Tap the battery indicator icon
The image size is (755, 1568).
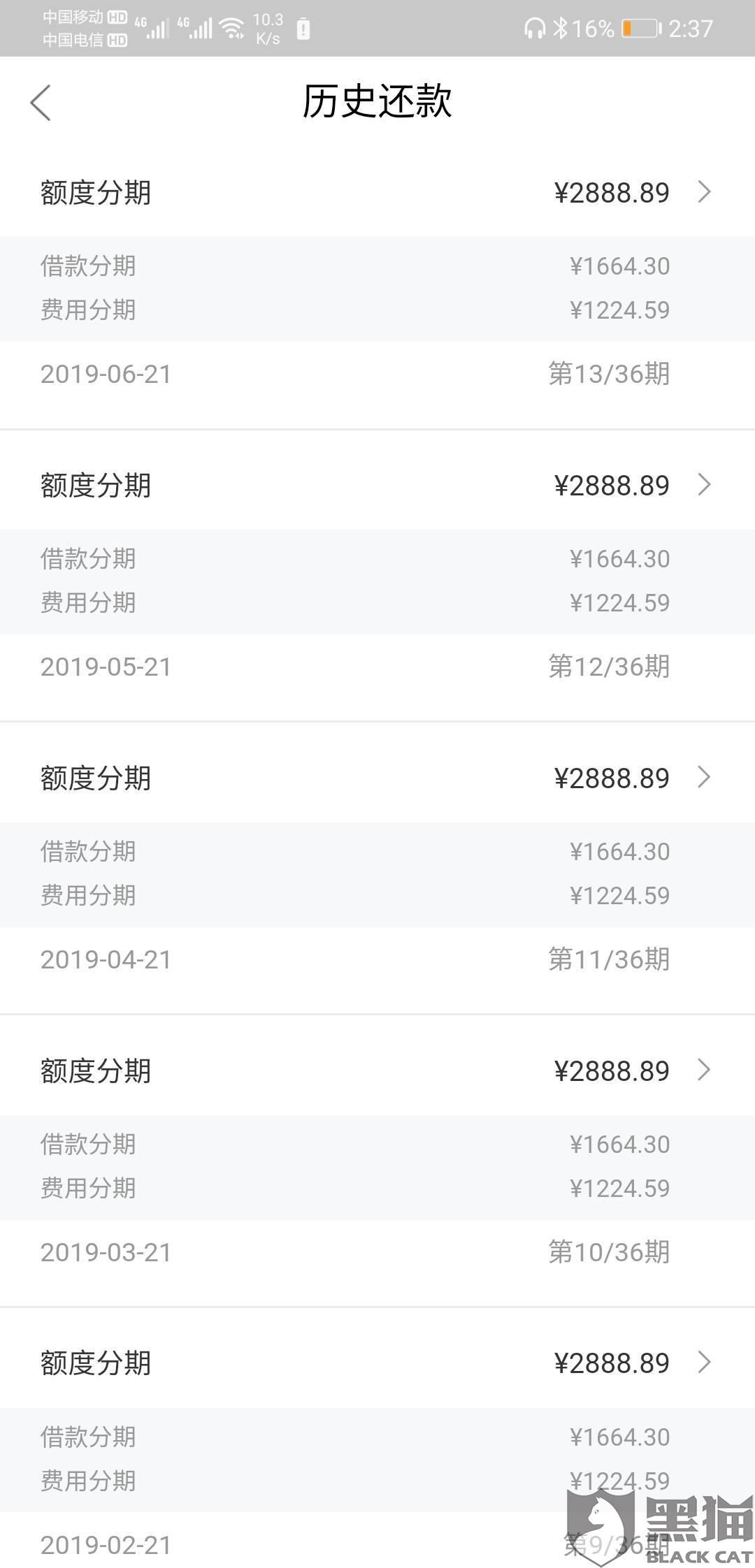[x=641, y=29]
